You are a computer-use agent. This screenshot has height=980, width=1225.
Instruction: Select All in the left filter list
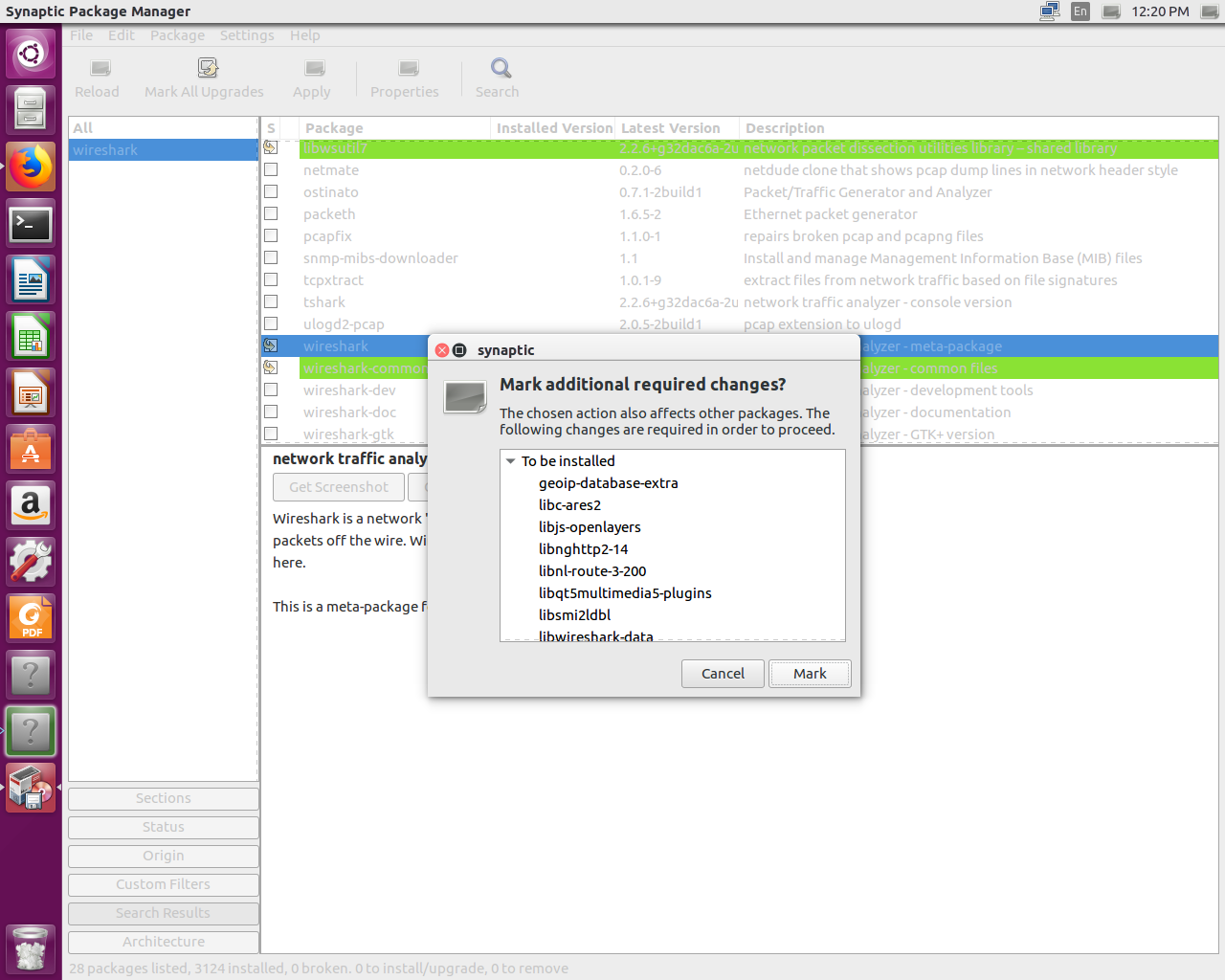(164, 128)
